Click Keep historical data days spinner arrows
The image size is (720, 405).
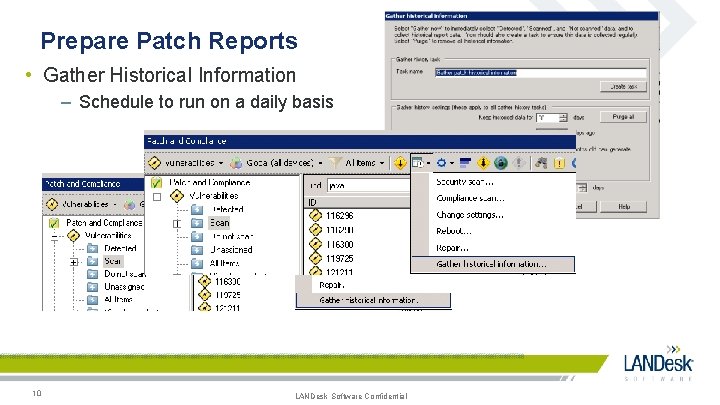coord(563,118)
